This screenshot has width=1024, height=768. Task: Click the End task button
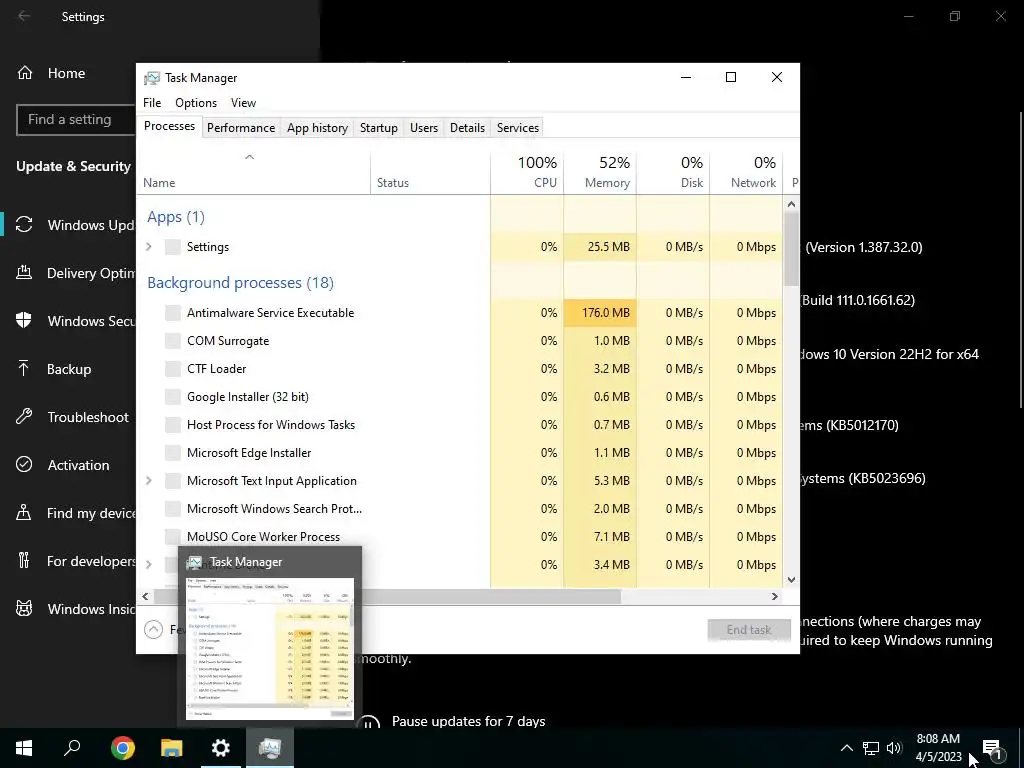click(x=749, y=630)
